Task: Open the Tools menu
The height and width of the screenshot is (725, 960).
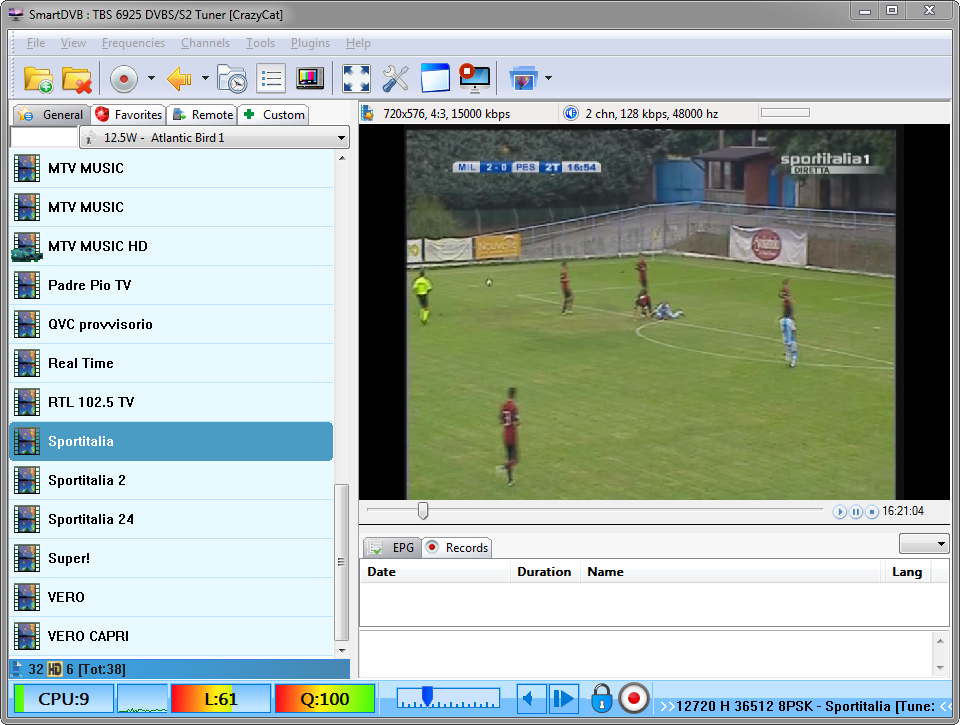Action: click(x=260, y=43)
